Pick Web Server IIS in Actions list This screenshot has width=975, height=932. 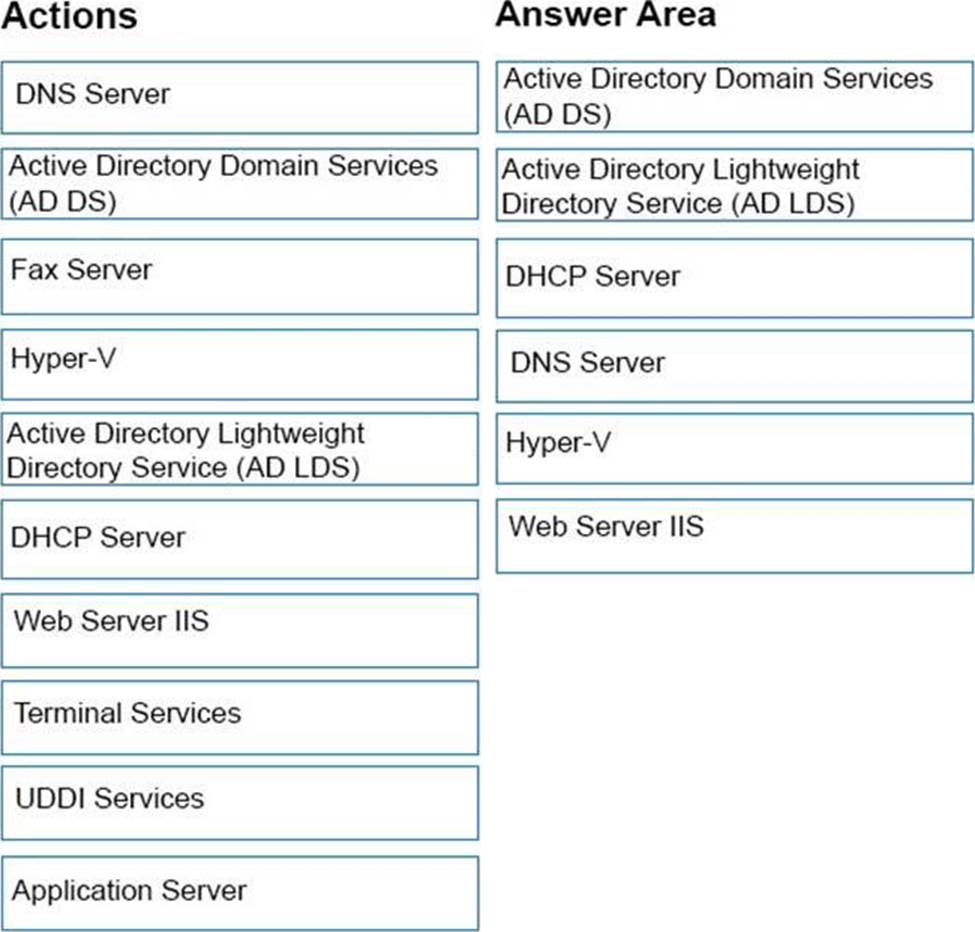pyautogui.click(x=239, y=630)
